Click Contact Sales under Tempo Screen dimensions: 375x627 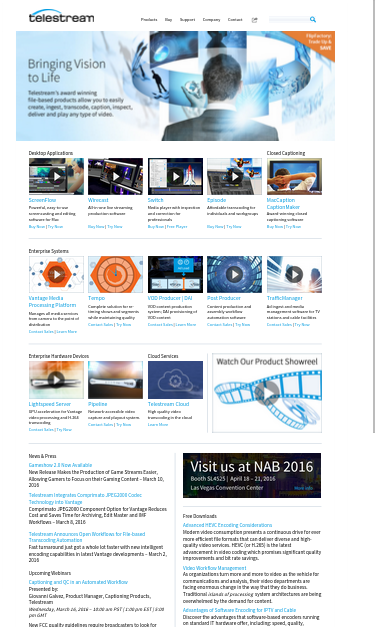pos(100,325)
